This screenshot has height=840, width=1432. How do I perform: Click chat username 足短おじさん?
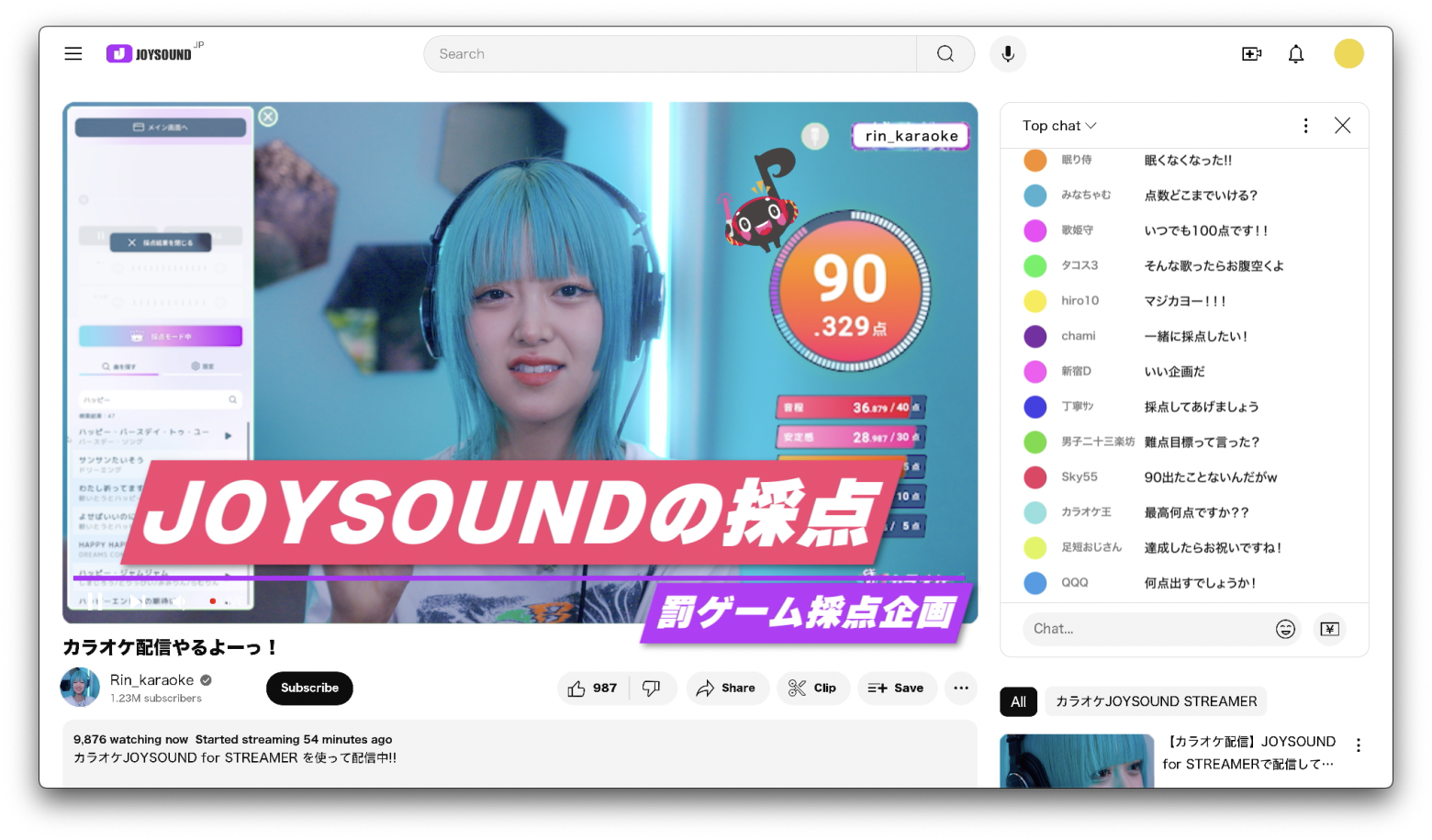[1091, 547]
